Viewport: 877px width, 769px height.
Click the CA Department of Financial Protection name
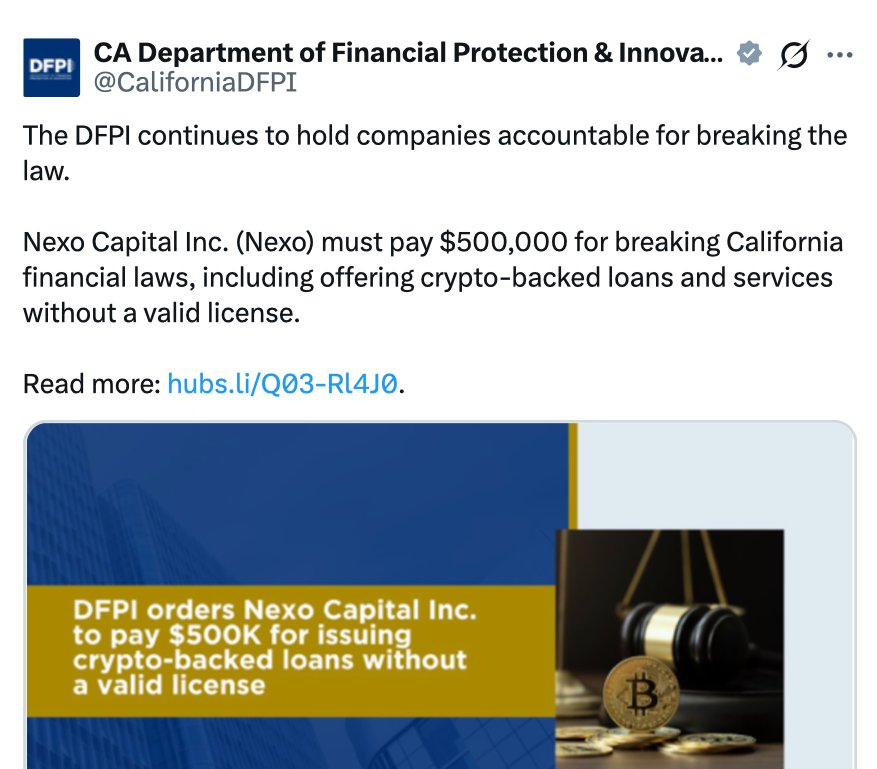pos(408,53)
